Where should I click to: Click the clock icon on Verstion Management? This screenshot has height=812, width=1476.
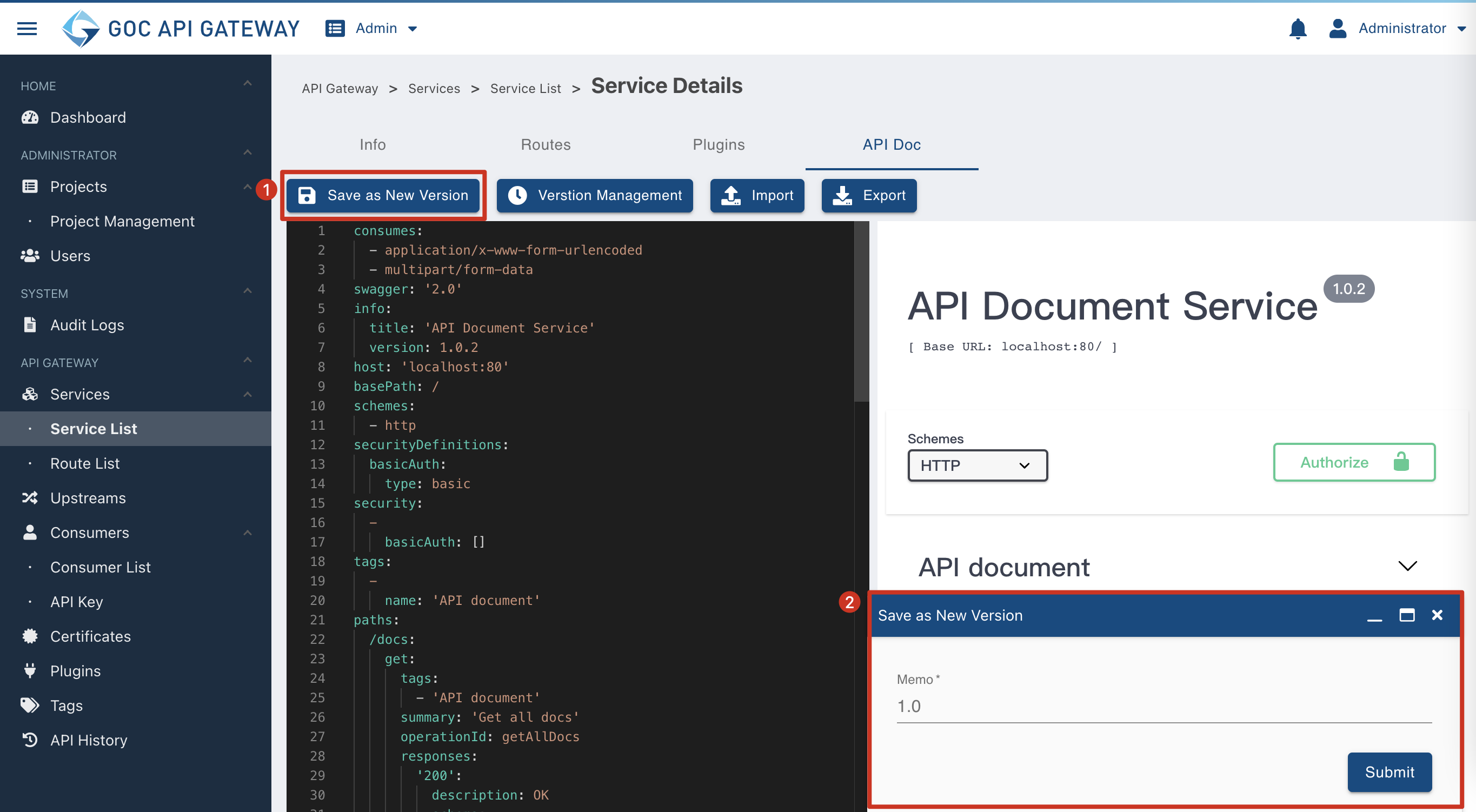pos(517,195)
